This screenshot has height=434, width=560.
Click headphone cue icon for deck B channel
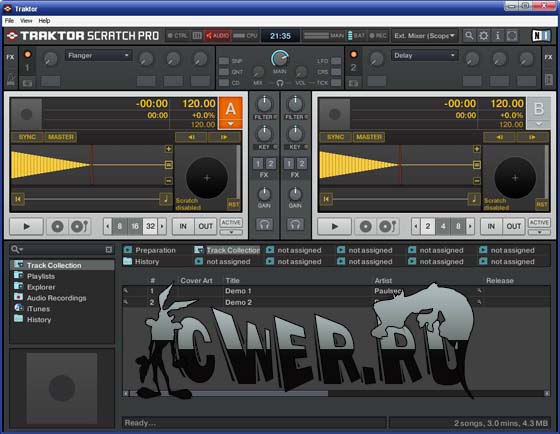(295, 225)
